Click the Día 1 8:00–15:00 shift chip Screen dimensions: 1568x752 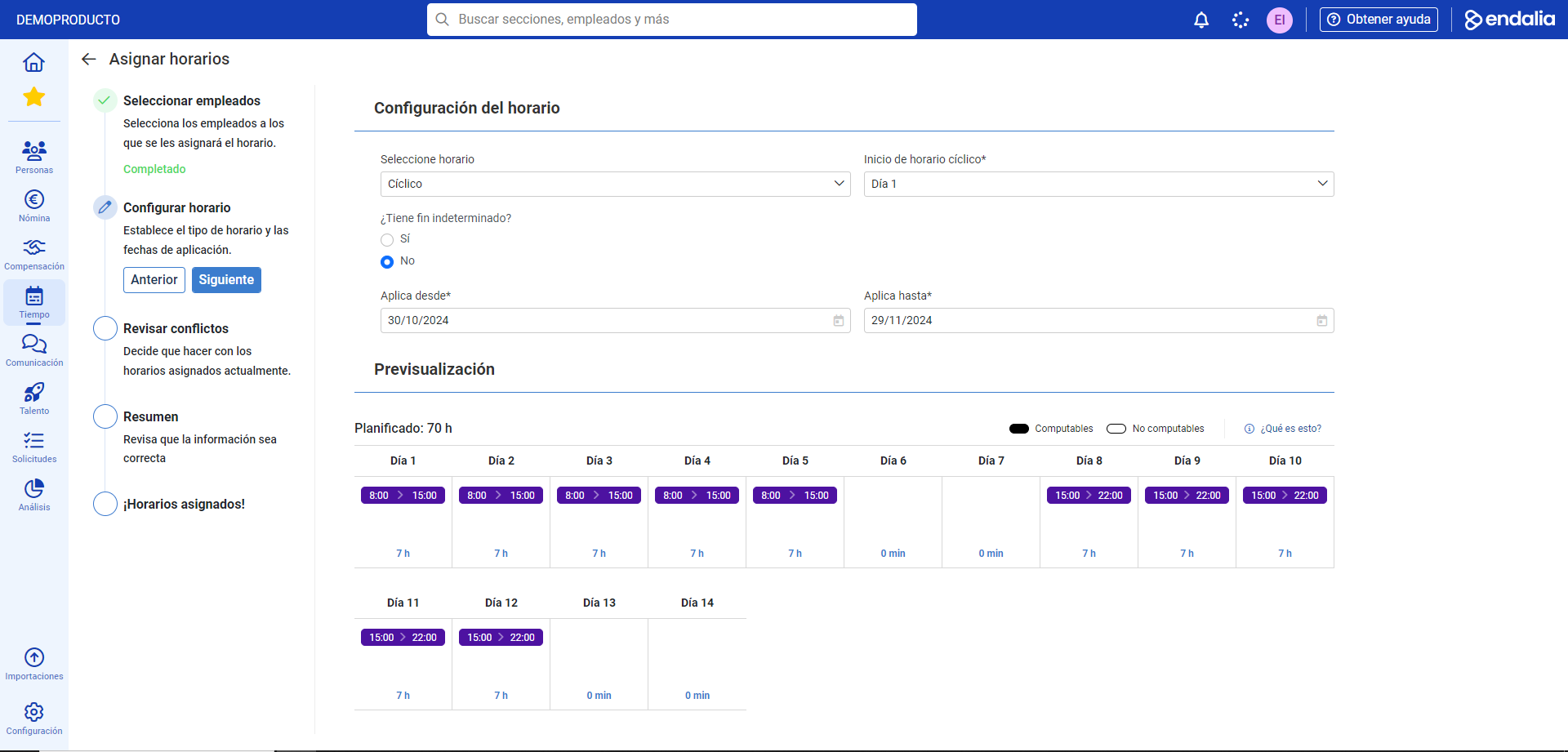(x=403, y=496)
